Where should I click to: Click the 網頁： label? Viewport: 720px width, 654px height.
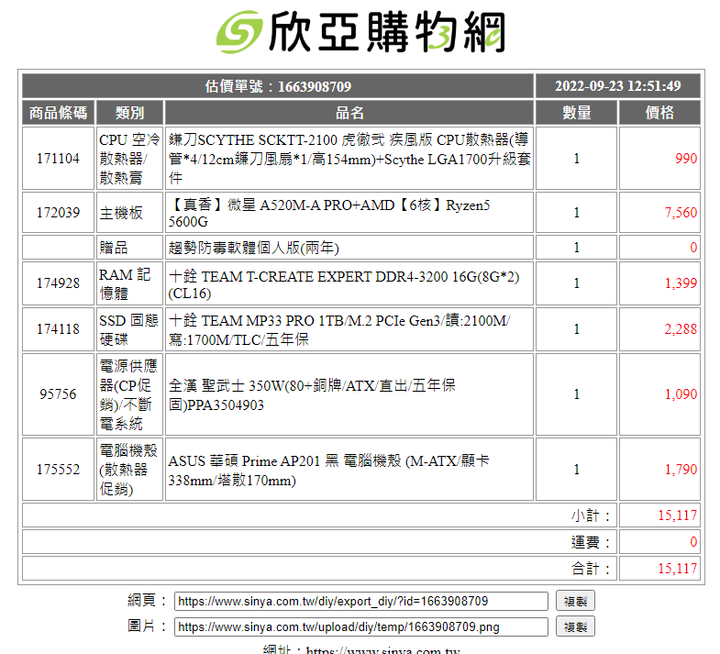[147, 600]
